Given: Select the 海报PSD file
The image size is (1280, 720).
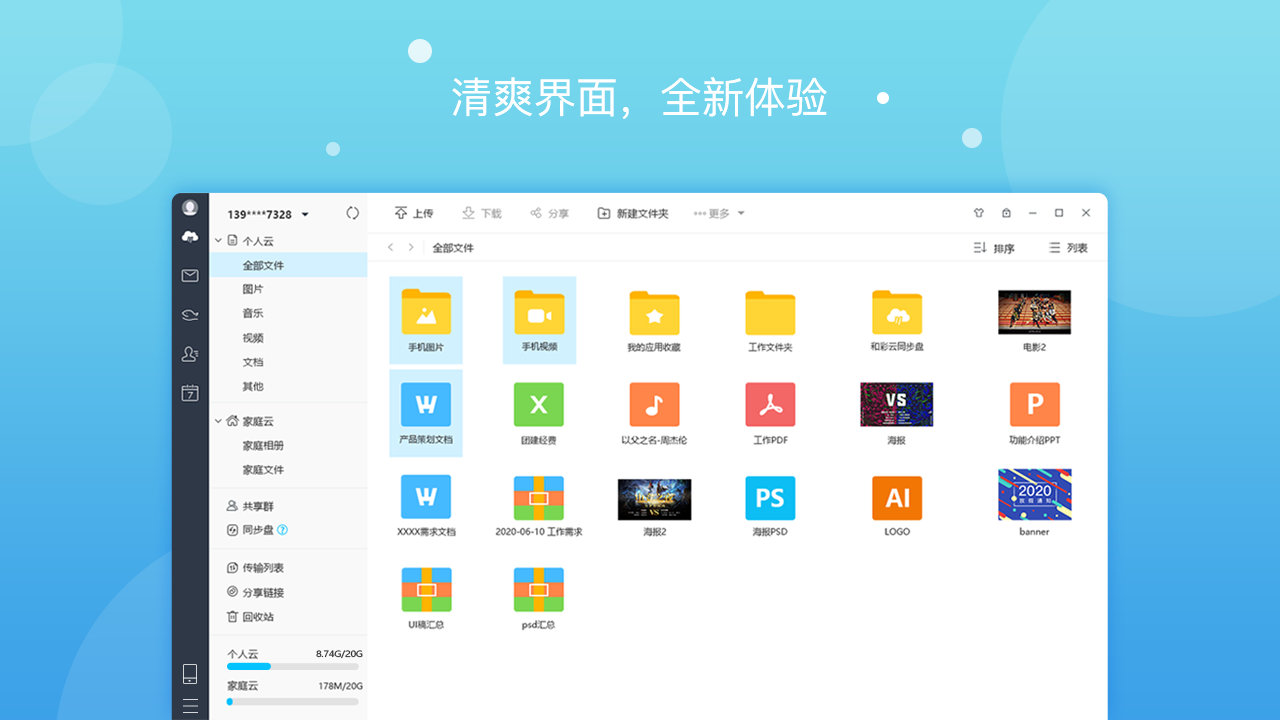Looking at the screenshot, I should [770, 506].
